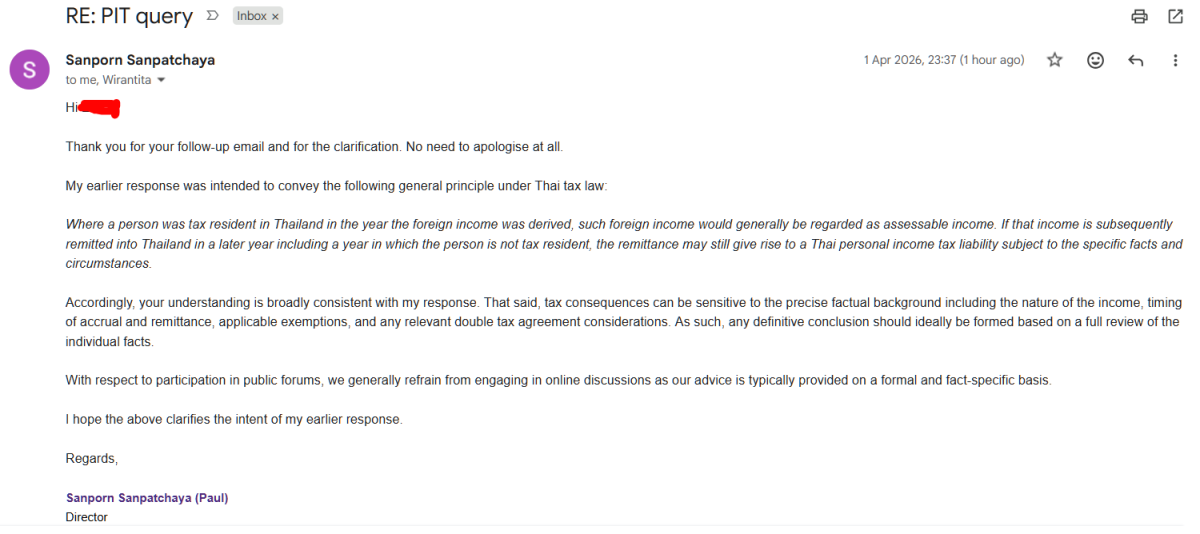
Task: Click the RE: PIT query subject line
Action: pos(129,16)
